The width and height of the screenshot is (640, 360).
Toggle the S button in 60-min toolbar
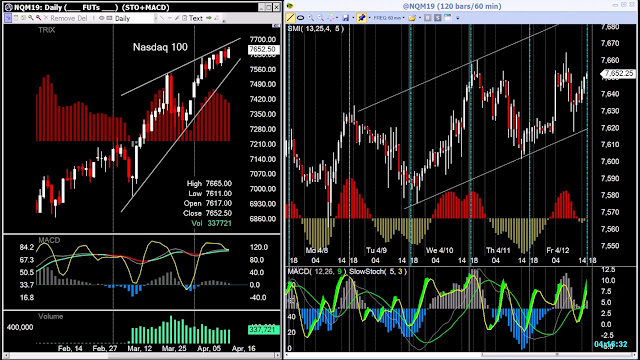tap(438, 18)
